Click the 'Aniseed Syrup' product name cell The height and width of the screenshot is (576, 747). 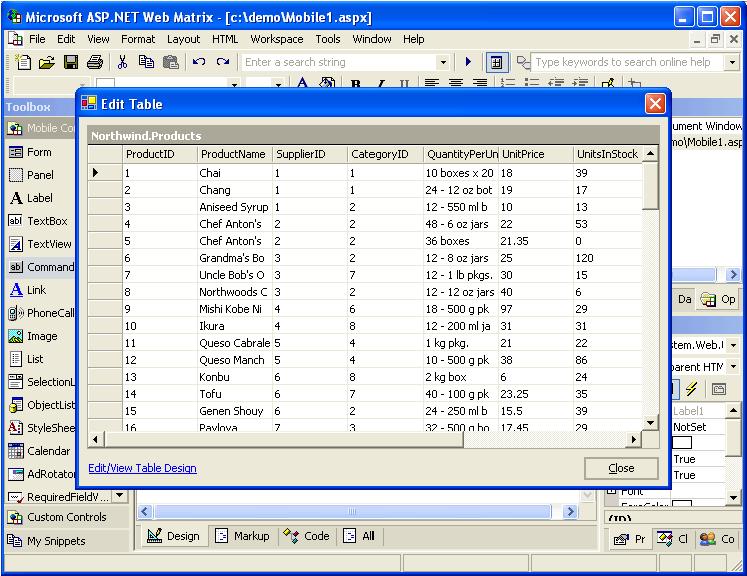(234, 207)
